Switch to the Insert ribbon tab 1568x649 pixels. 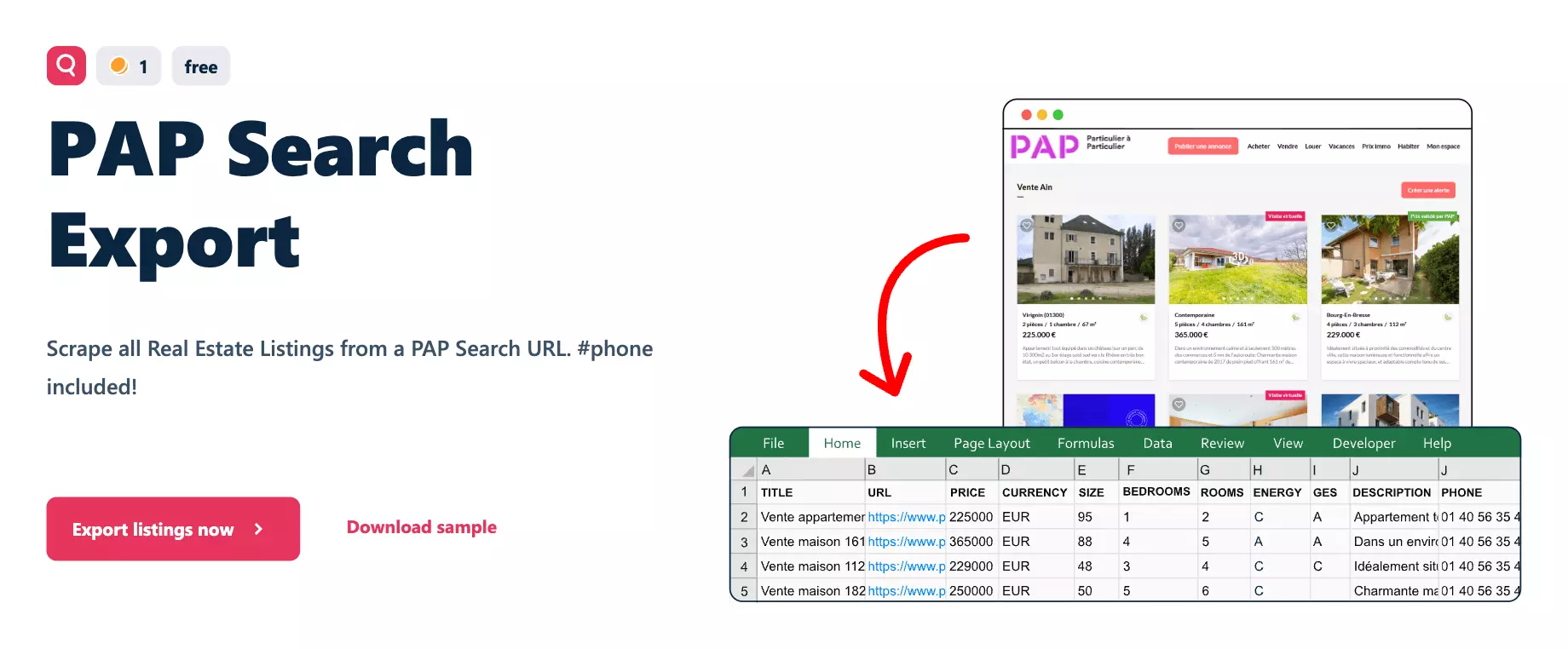coord(908,443)
